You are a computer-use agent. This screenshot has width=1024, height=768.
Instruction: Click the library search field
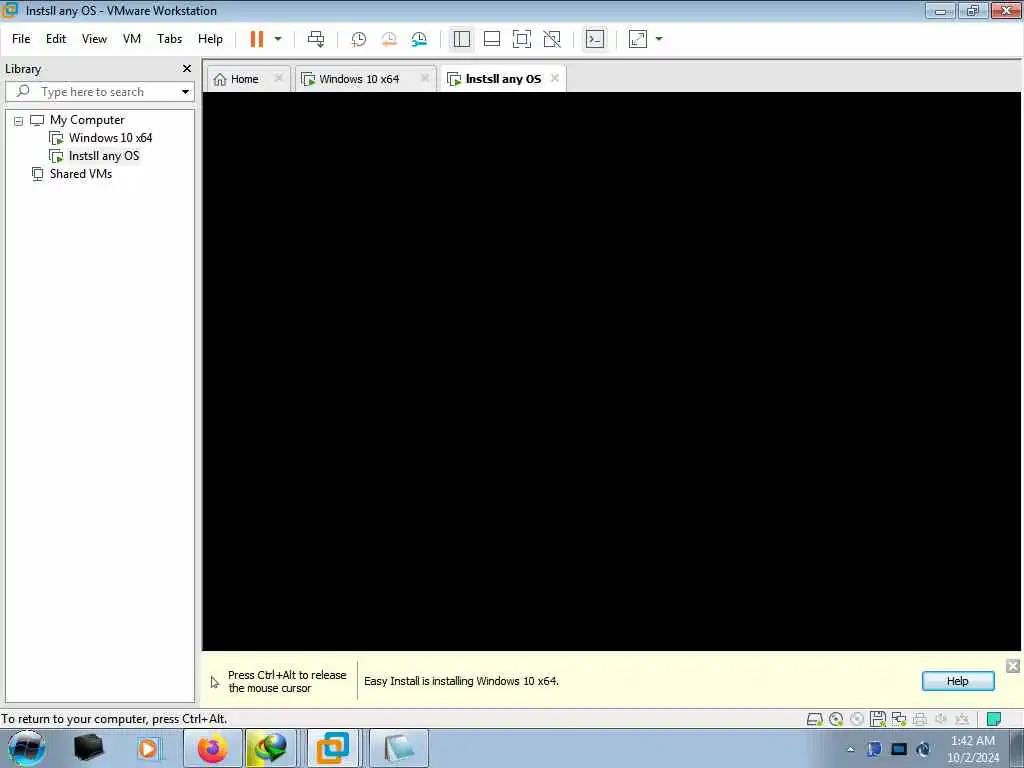[98, 92]
